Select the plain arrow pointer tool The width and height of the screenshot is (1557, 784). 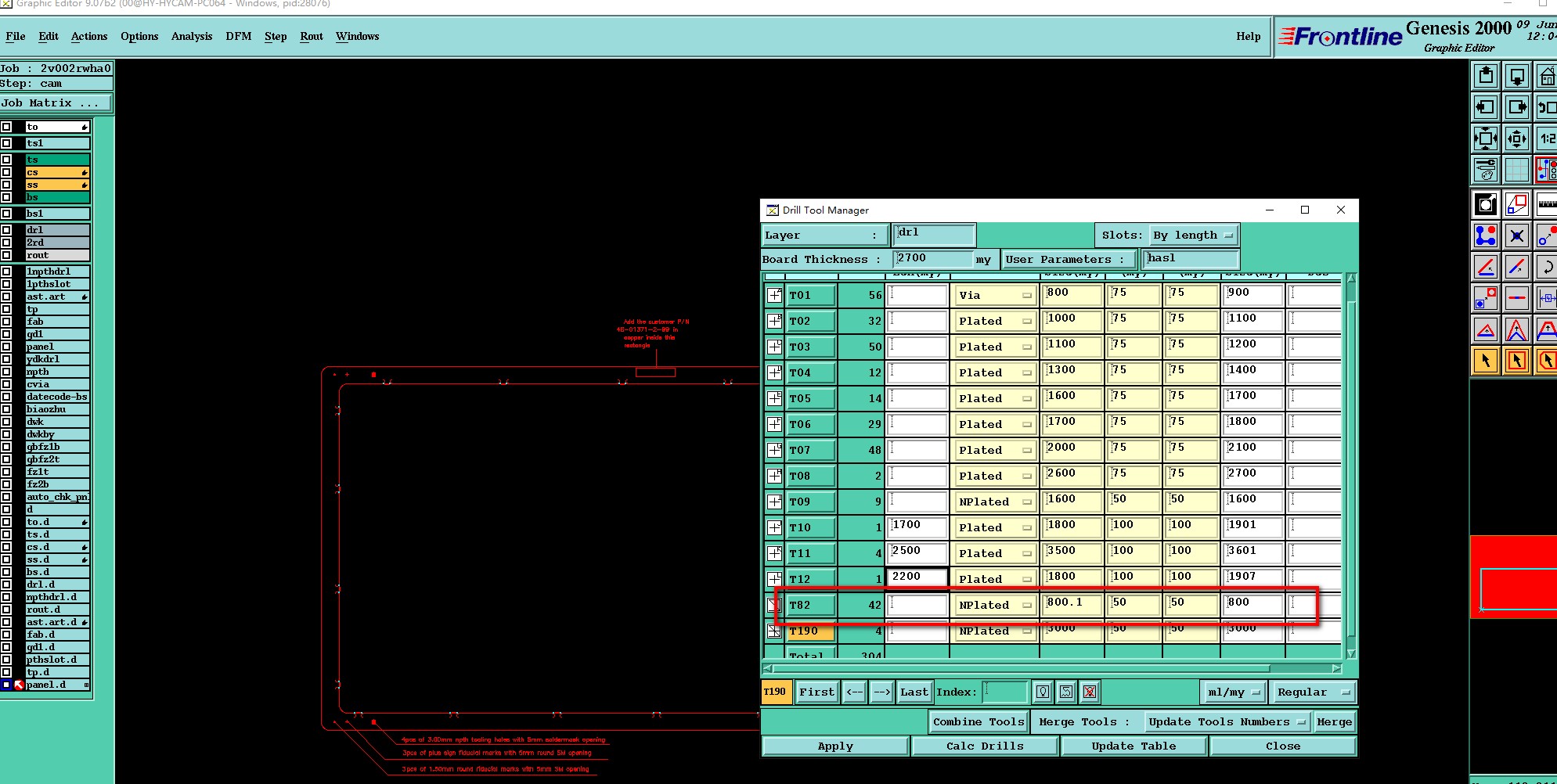coord(1485,361)
